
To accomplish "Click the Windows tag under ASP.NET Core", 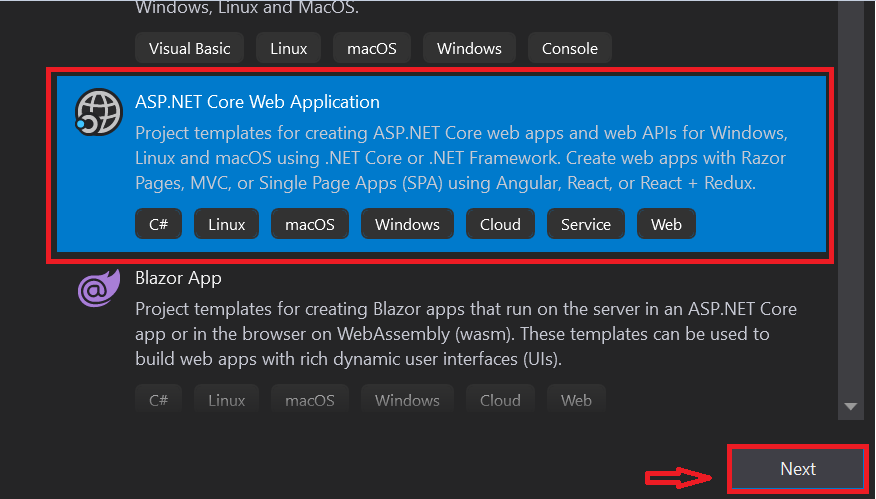I will pos(407,224).
